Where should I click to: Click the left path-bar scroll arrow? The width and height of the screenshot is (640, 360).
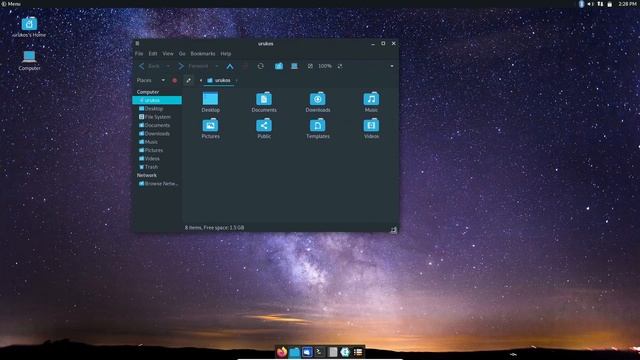point(200,80)
